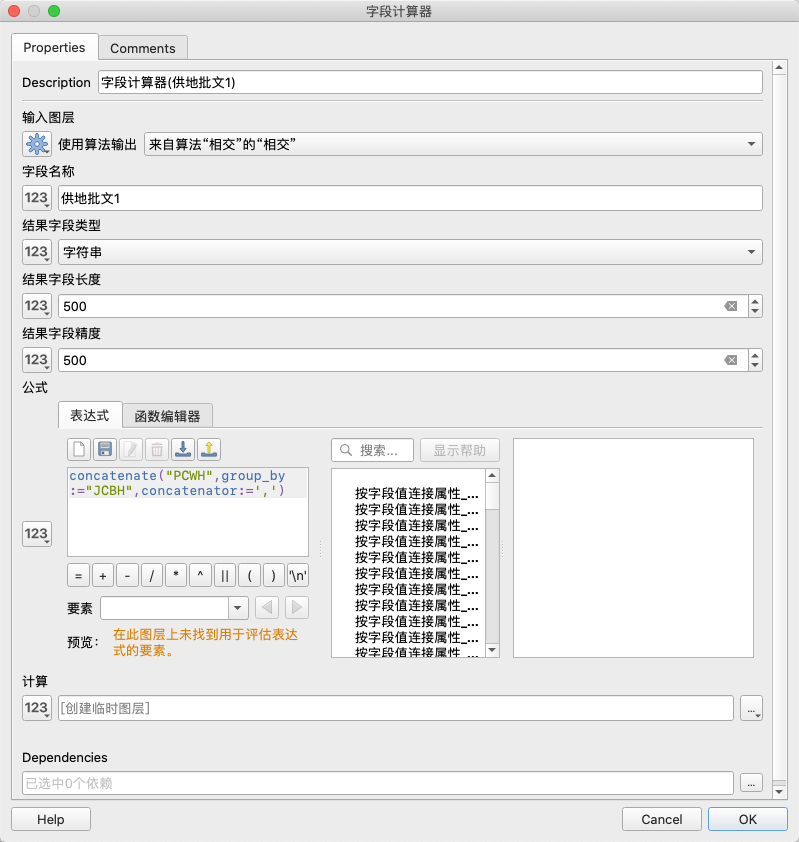Screen dimensions: 799x842
Task: Insert the string concatenation || operator
Action: tap(225, 576)
